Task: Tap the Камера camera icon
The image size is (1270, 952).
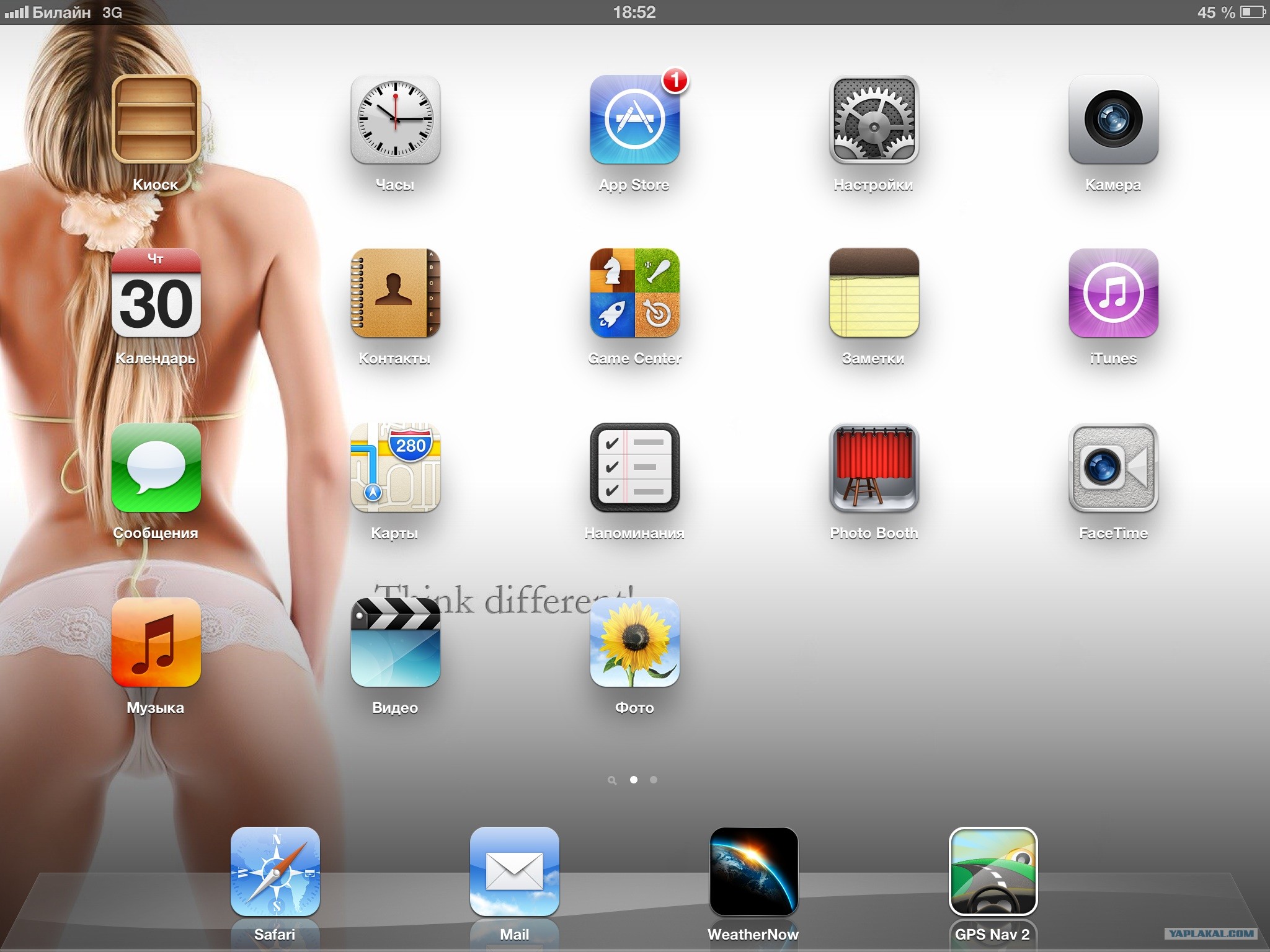Action: point(1113,120)
